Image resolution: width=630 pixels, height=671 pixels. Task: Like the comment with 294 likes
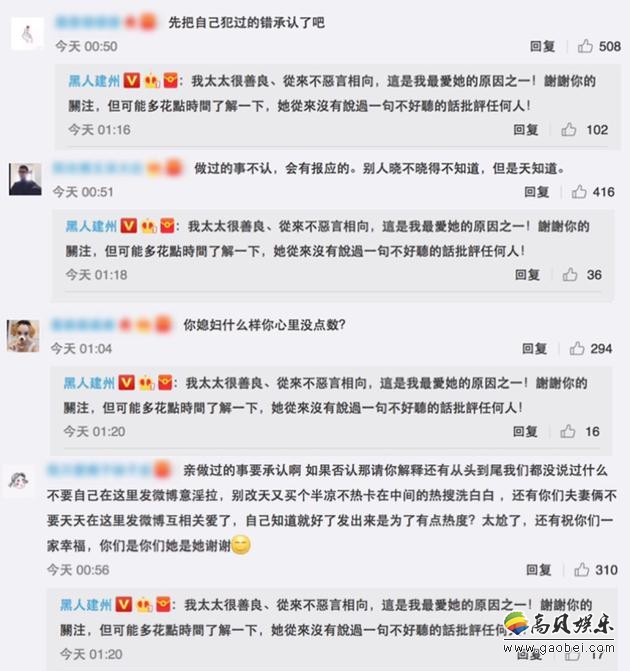pos(577,348)
